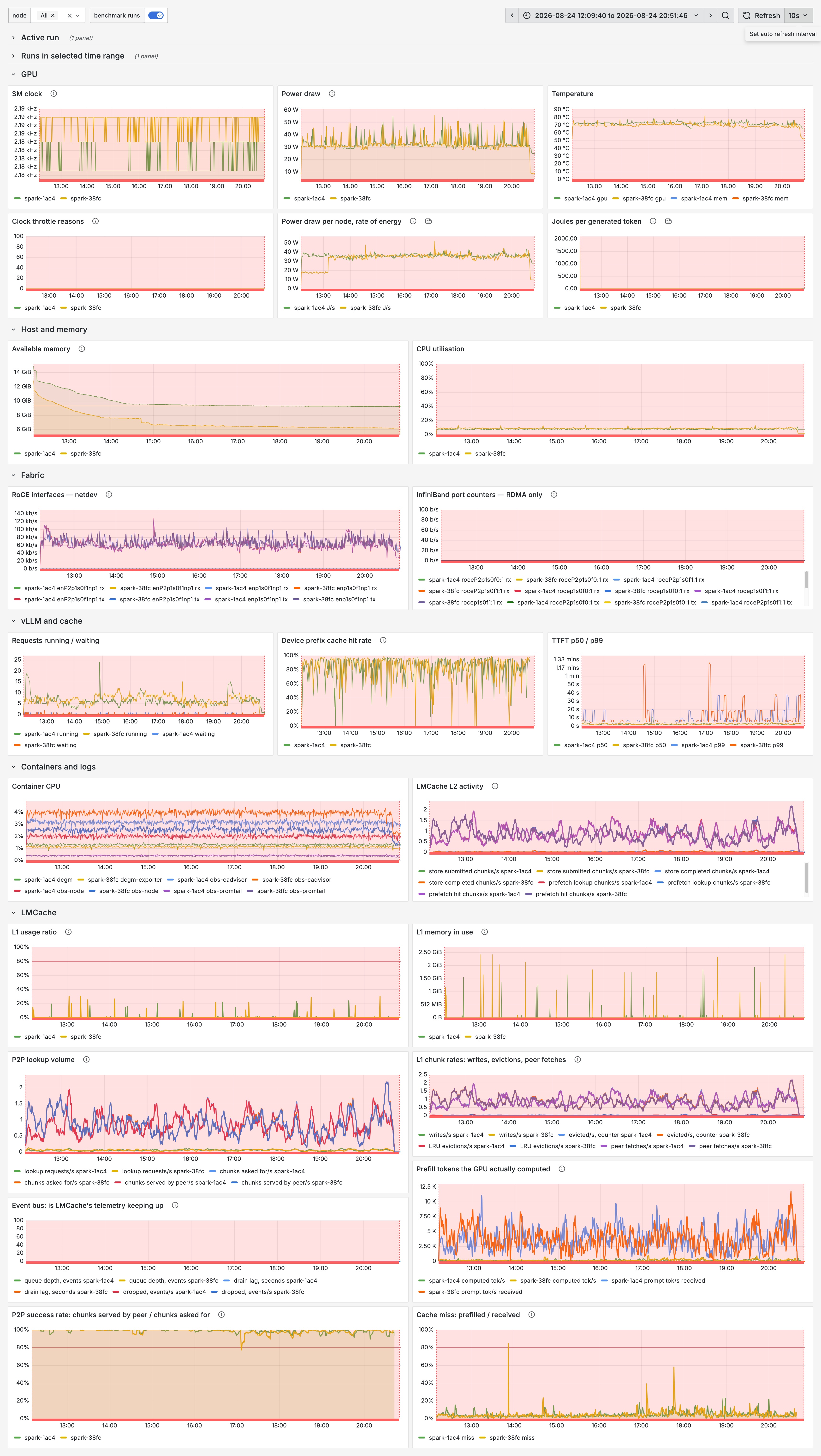Shift time range forward arrow

tap(711, 16)
